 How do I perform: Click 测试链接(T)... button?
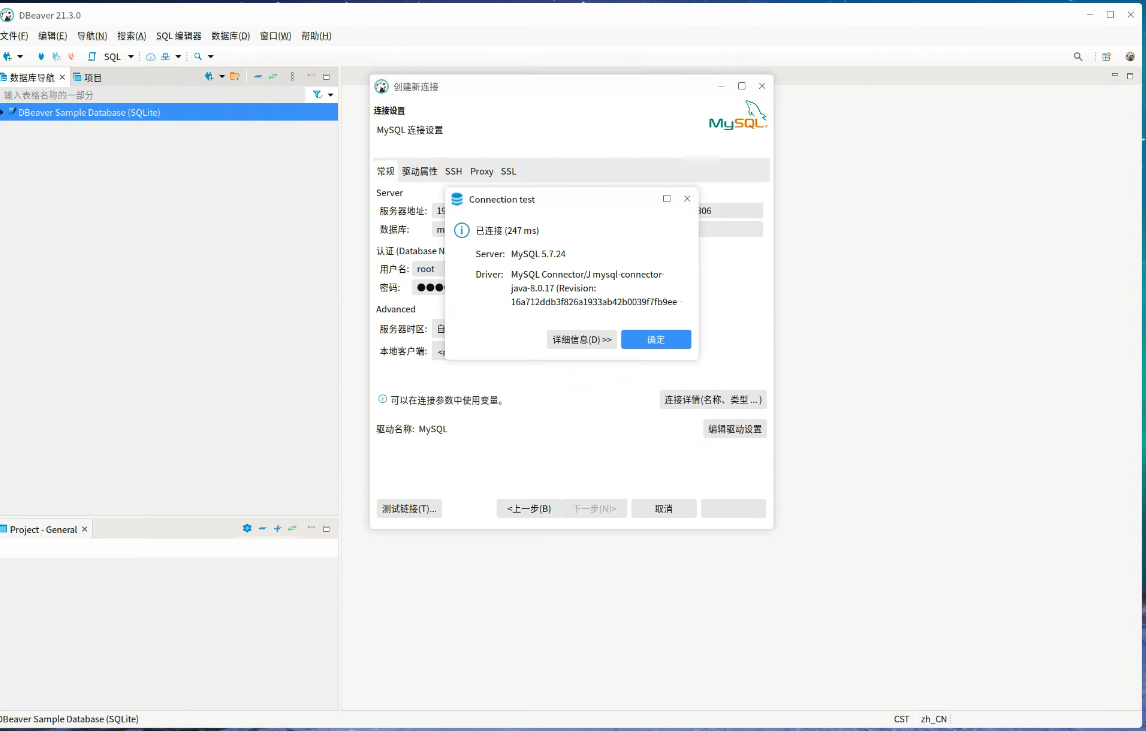pyautogui.click(x=409, y=509)
